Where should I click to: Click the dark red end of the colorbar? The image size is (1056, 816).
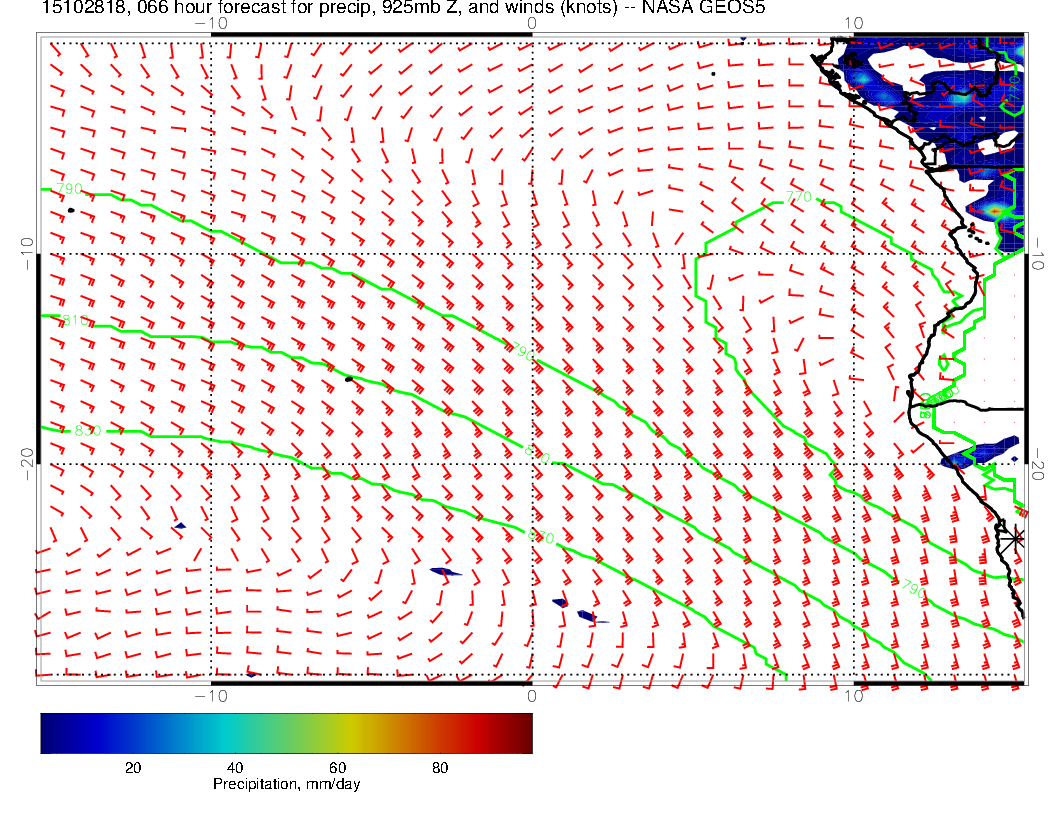click(526, 732)
